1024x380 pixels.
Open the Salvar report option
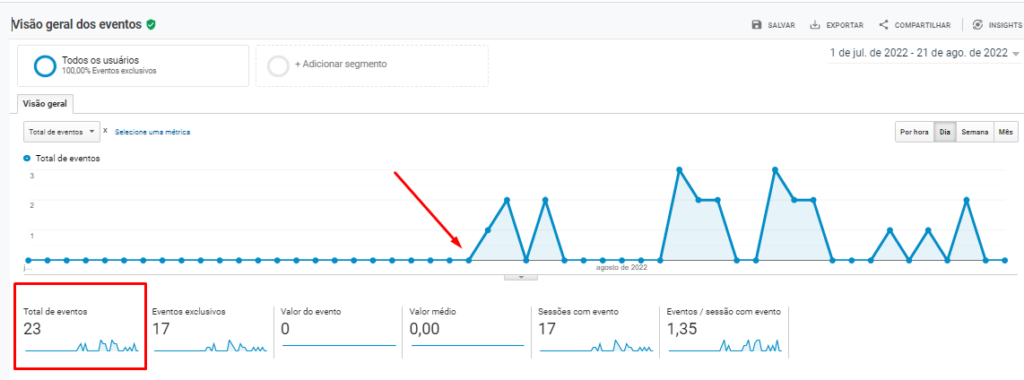point(773,25)
